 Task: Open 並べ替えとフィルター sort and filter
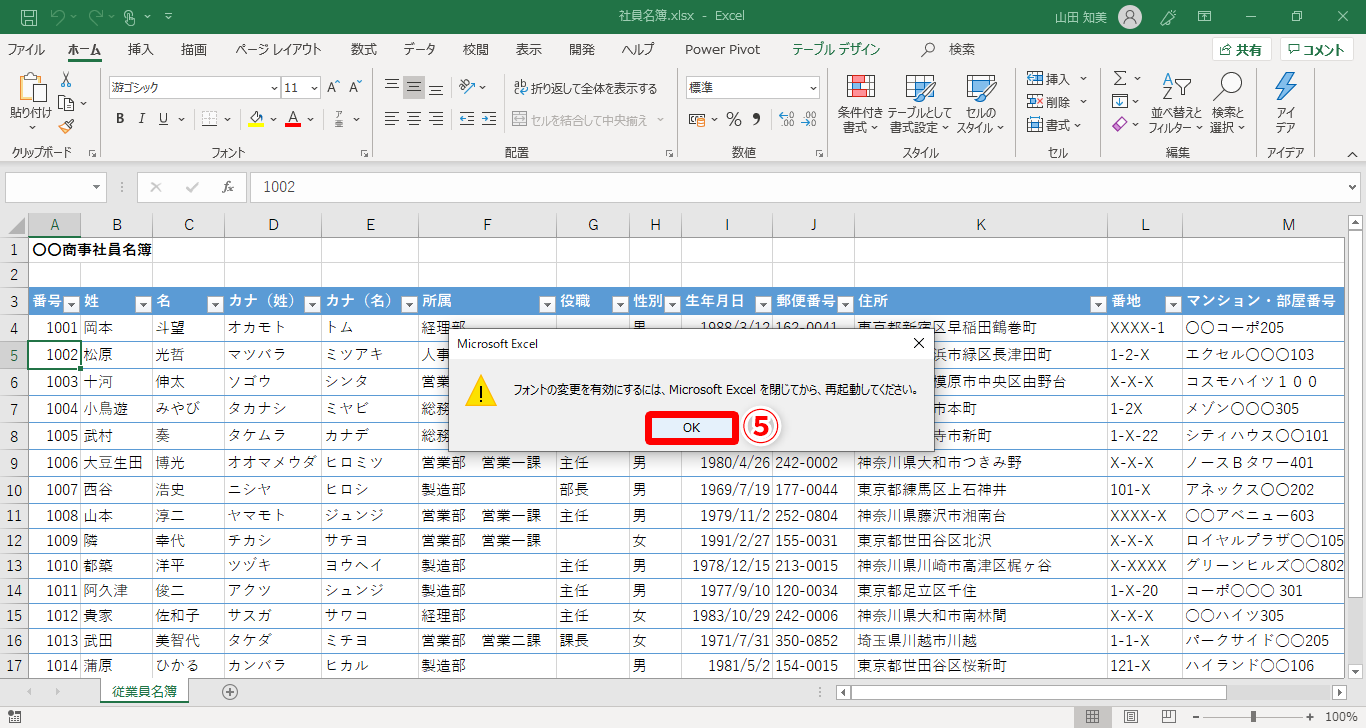coord(1176,103)
